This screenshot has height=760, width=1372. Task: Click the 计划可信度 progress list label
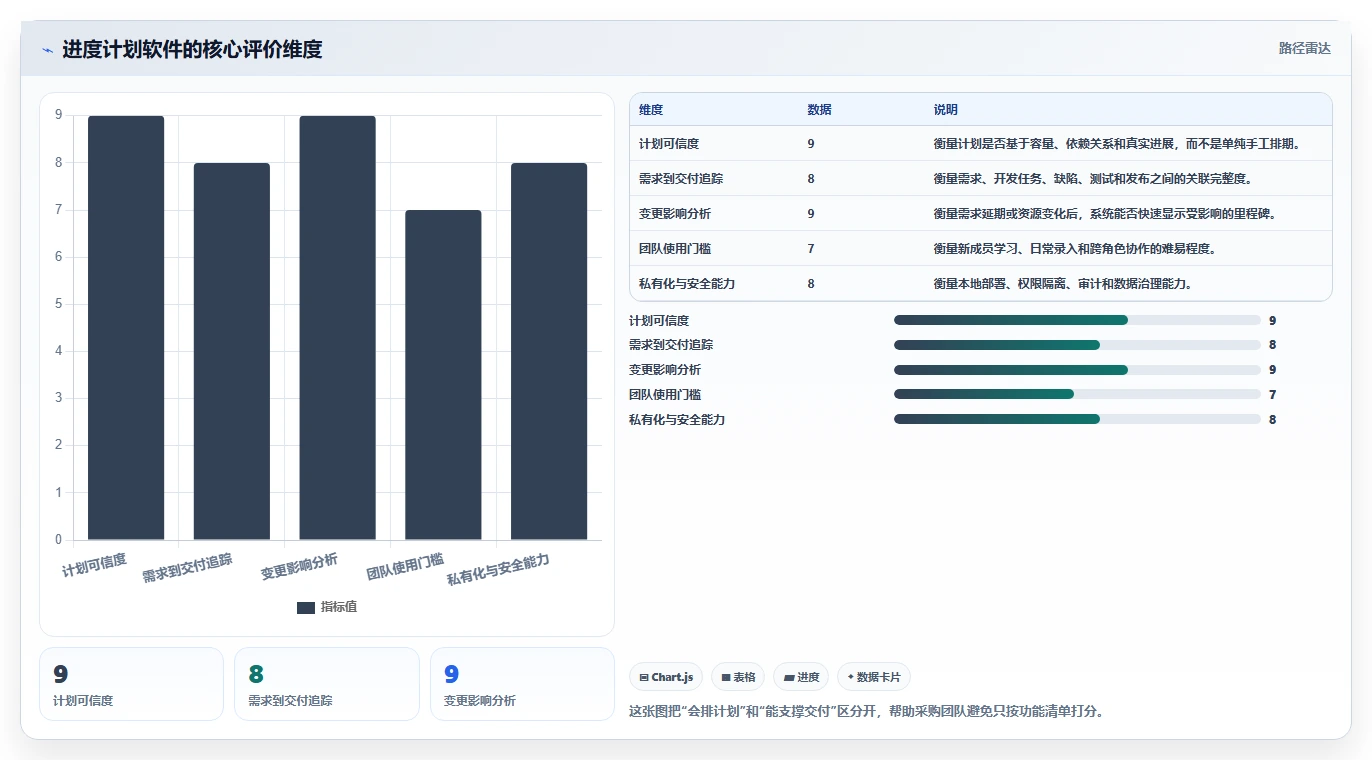pos(659,321)
